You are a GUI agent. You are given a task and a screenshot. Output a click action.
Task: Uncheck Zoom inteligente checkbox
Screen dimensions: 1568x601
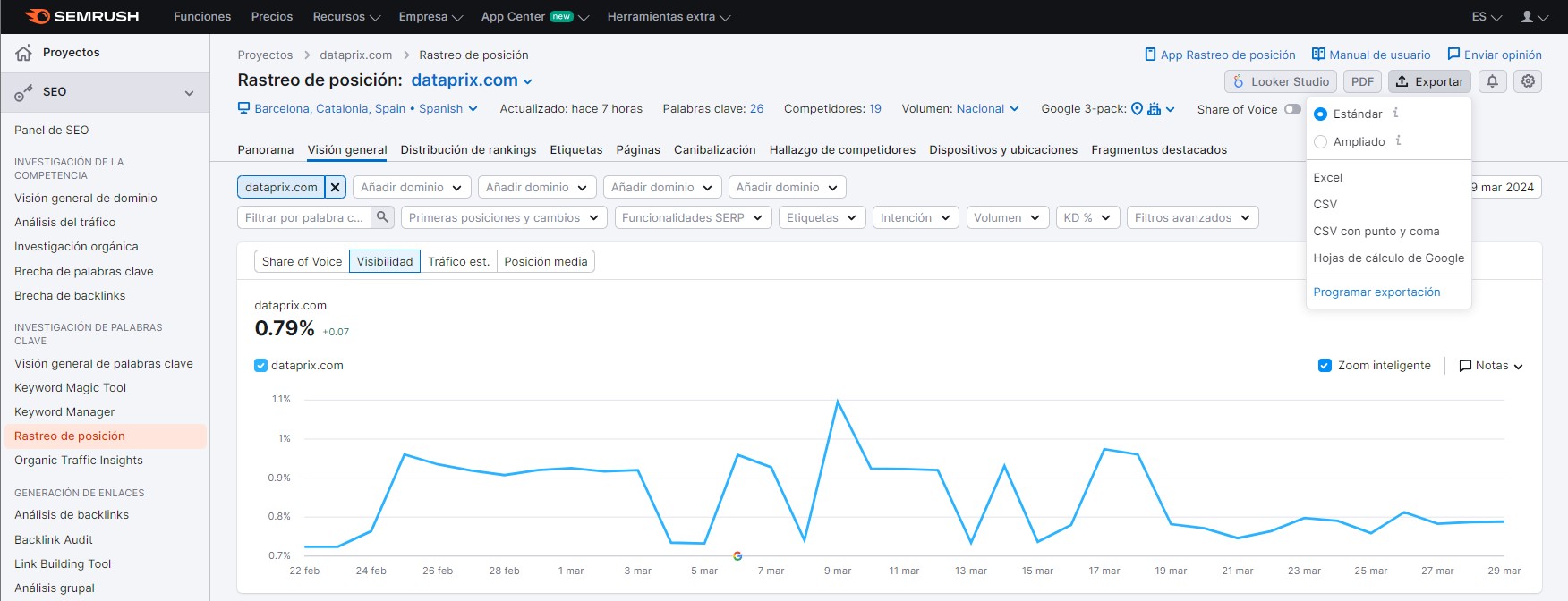click(x=1325, y=366)
